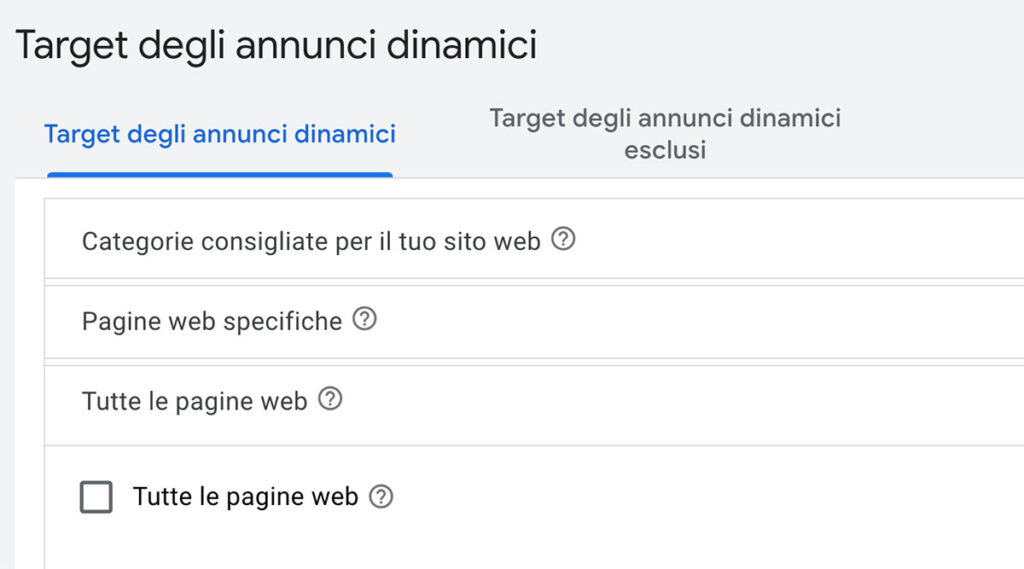Select the Pagine web specifiche label text

tap(212, 321)
